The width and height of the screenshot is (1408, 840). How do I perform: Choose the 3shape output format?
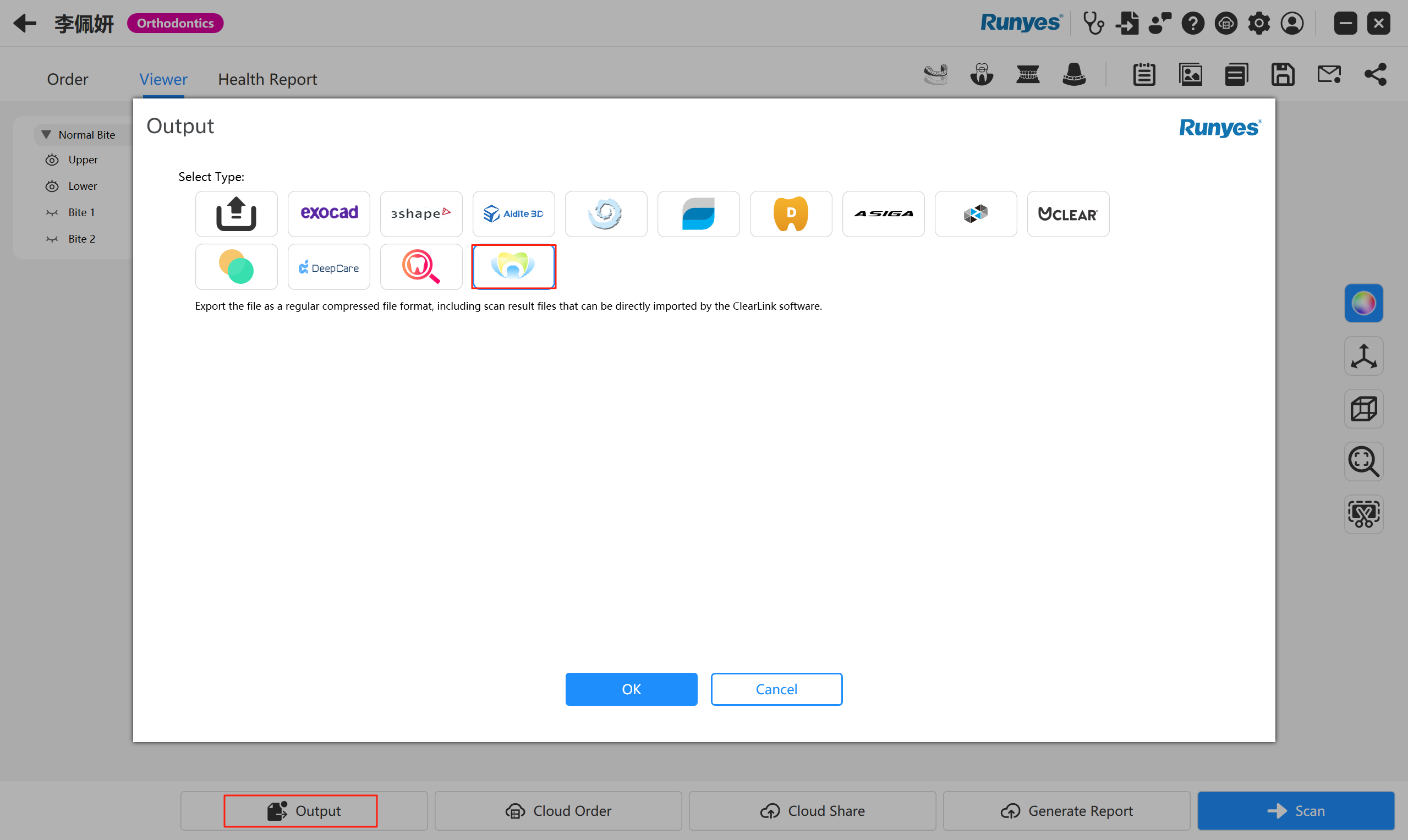coord(421,213)
